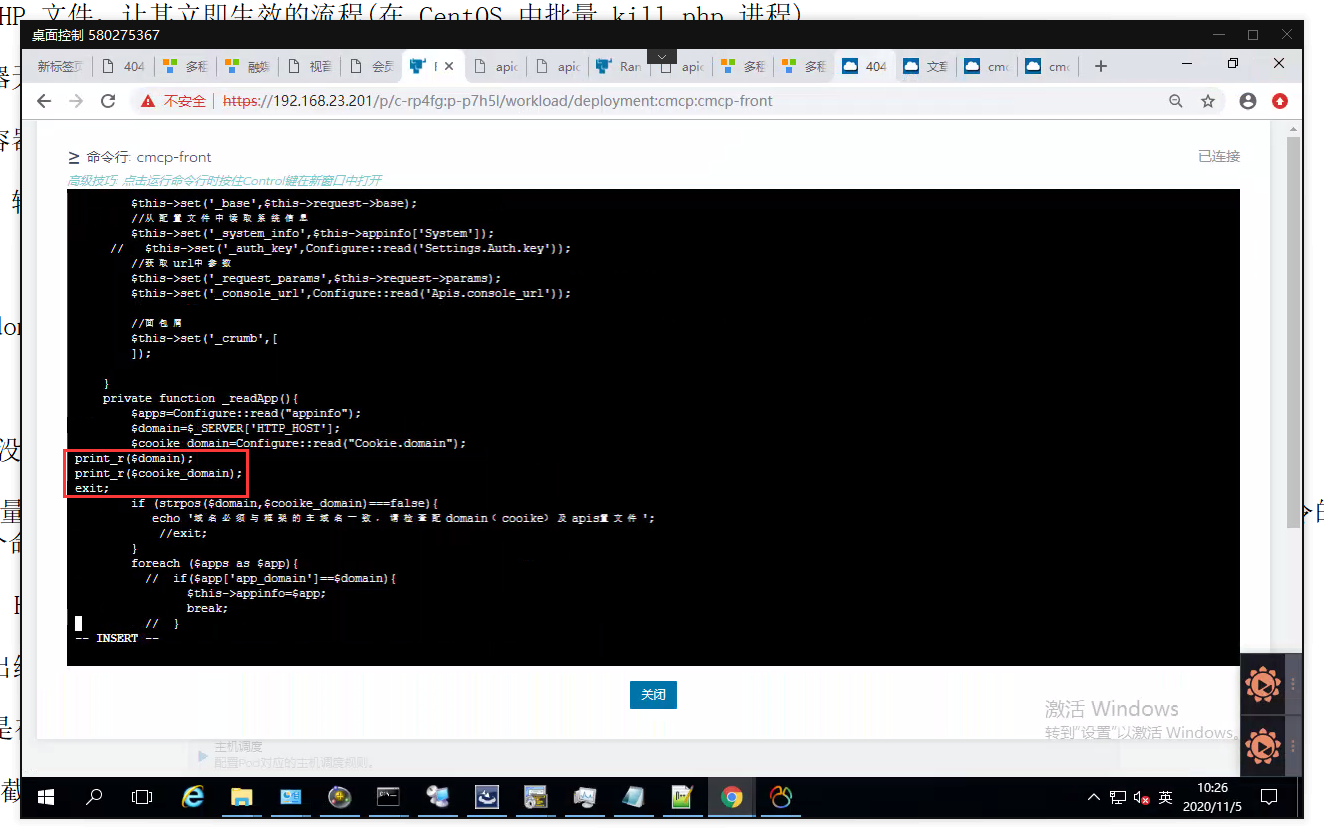Image resolution: width=1324 pixels, height=839 pixels.
Task: Open File Explorer from the taskbar
Action: pyautogui.click(x=241, y=797)
